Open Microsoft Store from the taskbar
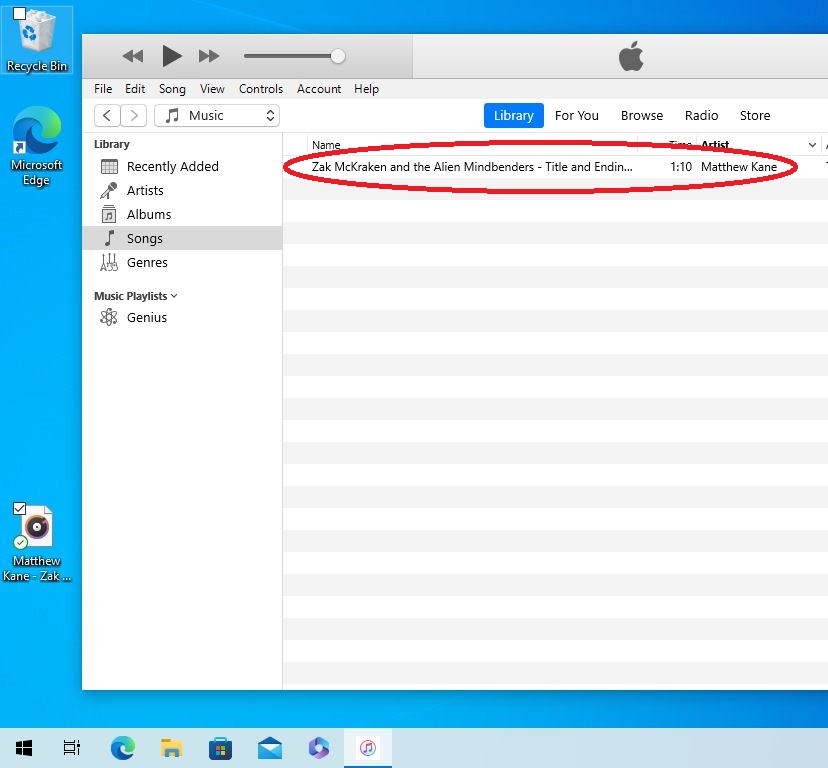 (220, 748)
